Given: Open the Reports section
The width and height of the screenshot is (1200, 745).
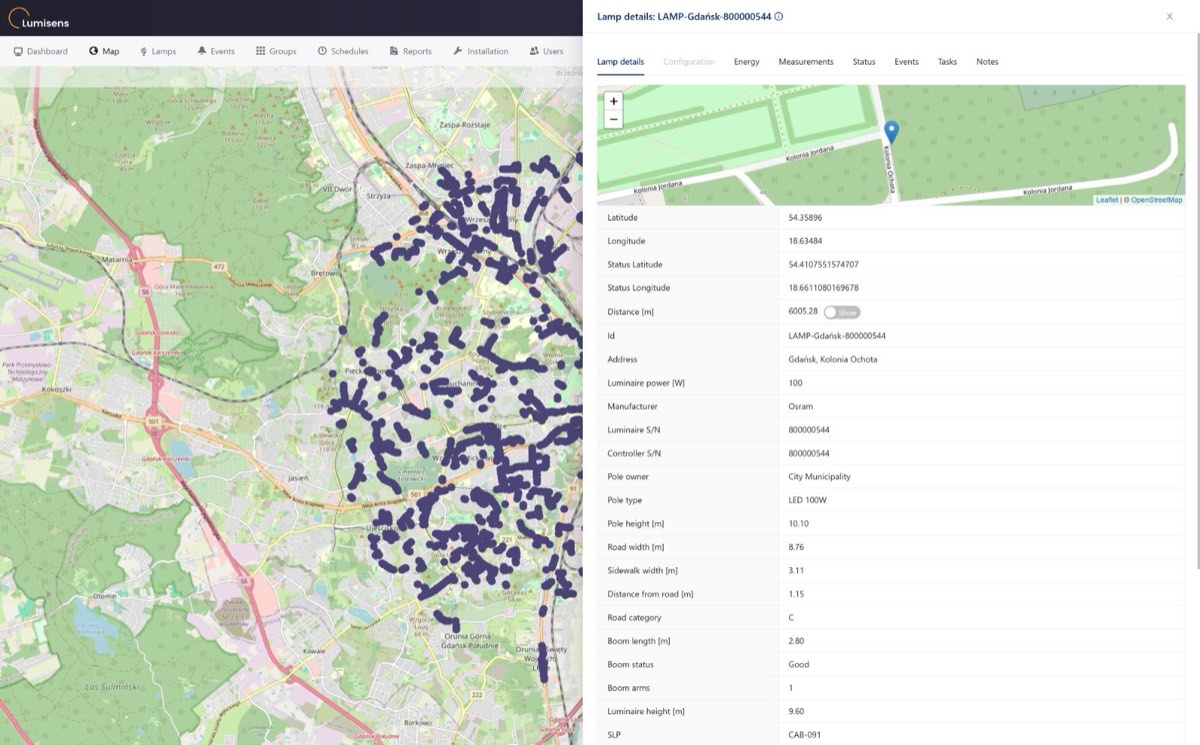Looking at the screenshot, I should [x=411, y=51].
